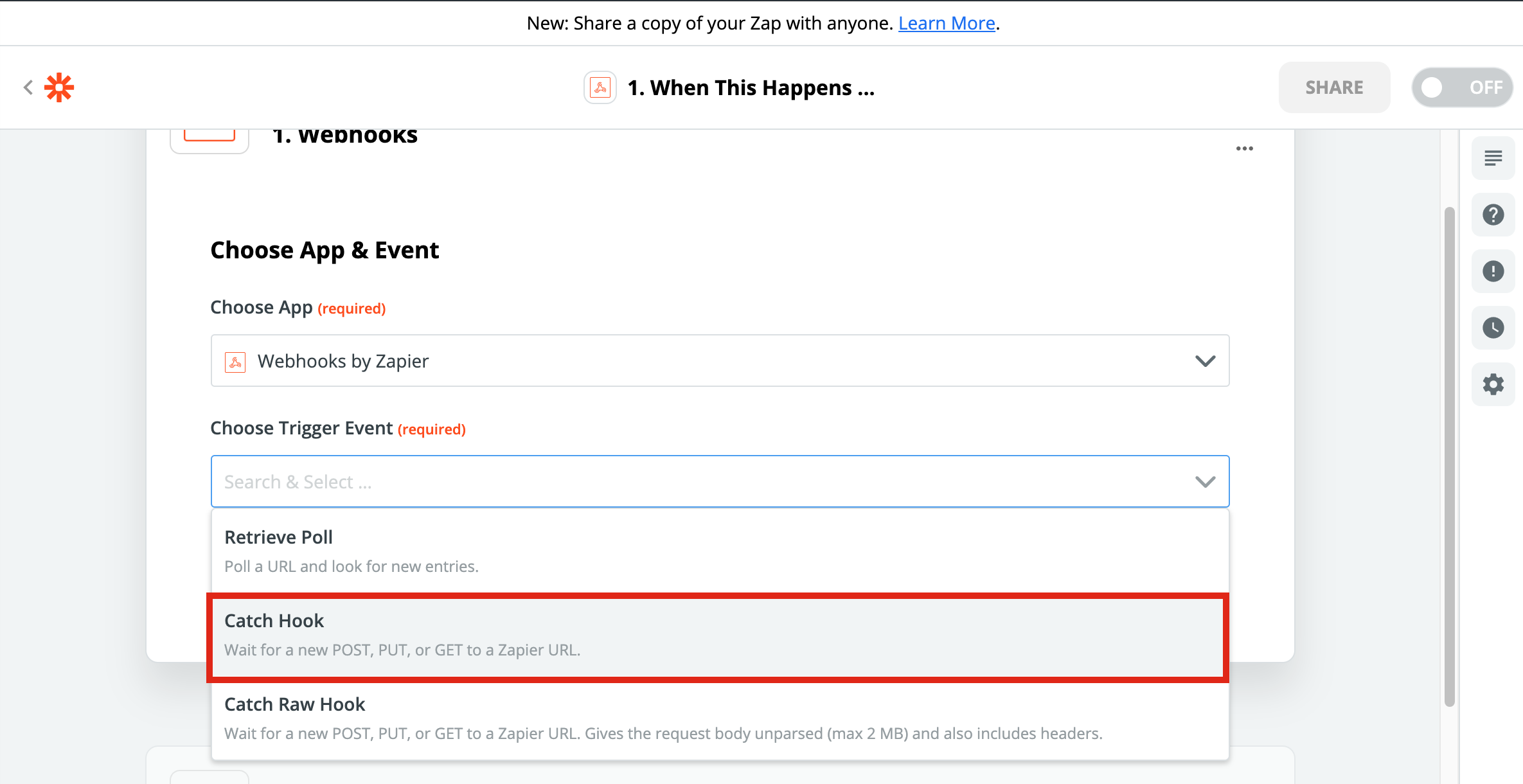This screenshot has width=1523, height=784.
Task: Toggle the Zap ON/OFF switch
Action: pyautogui.click(x=1461, y=87)
